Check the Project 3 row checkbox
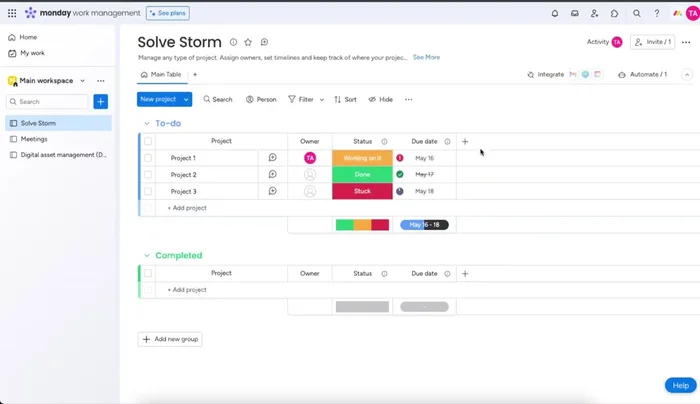Viewport: 700px width, 404px height. 148,191
